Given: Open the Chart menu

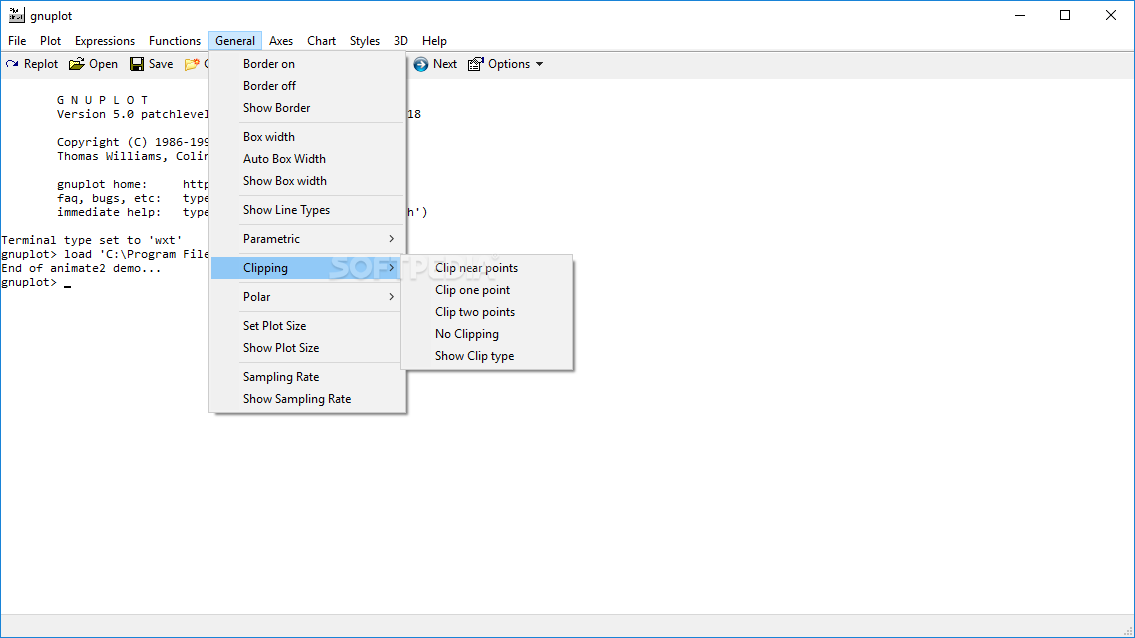Looking at the screenshot, I should coord(321,41).
